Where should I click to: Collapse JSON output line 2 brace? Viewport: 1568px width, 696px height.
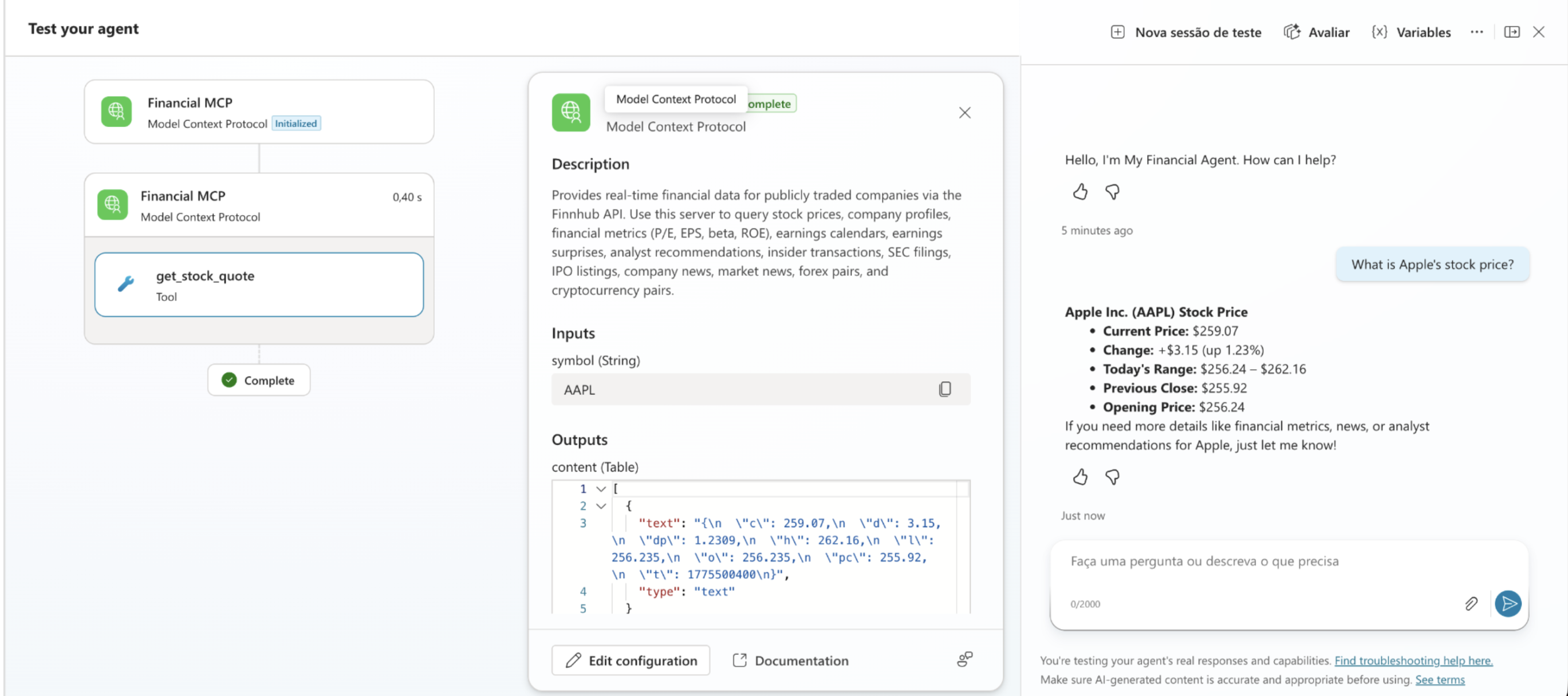pos(601,506)
